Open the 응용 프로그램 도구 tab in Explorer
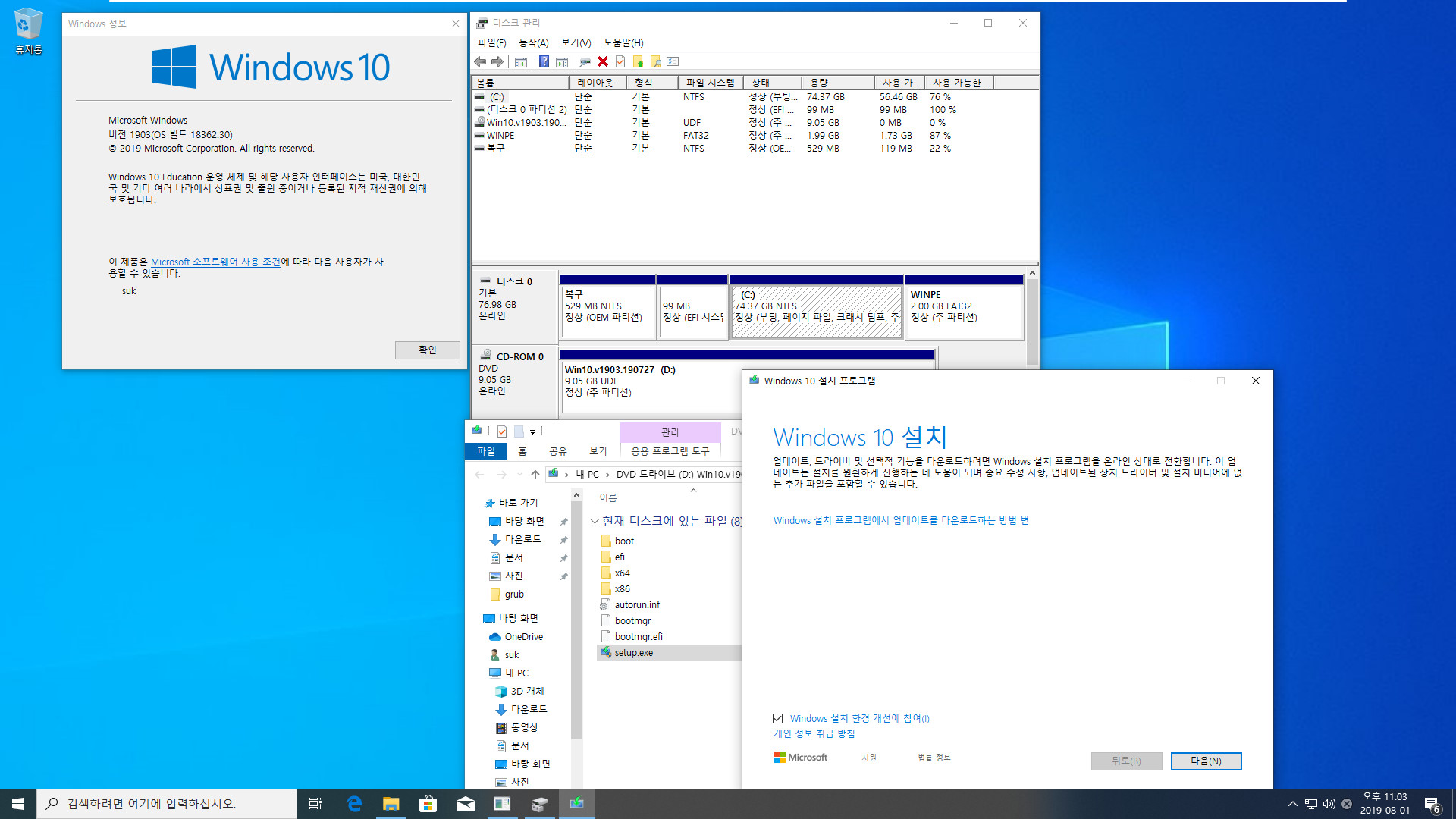 [x=670, y=451]
